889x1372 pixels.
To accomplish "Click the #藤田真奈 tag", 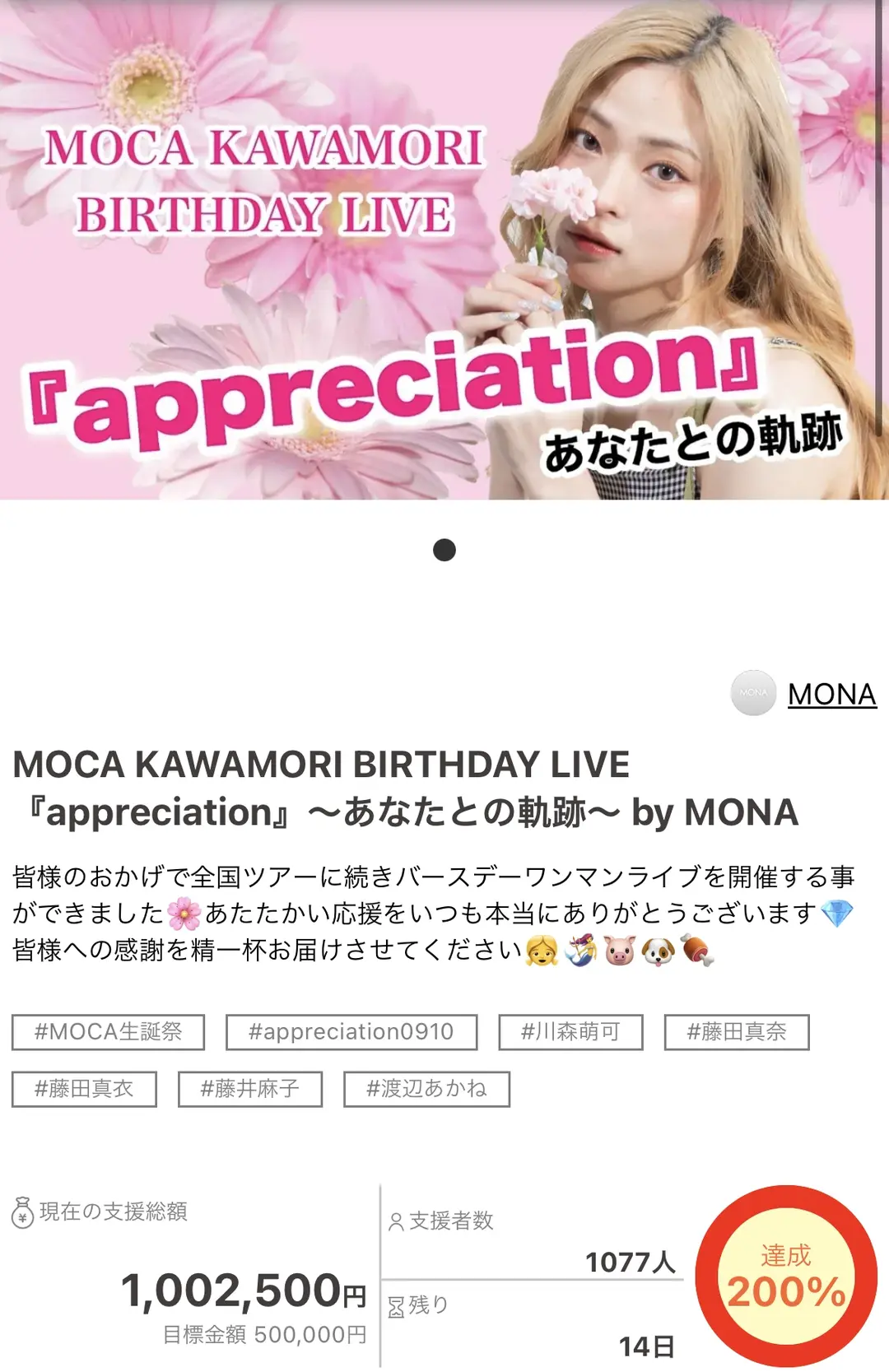I will tap(737, 1032).
